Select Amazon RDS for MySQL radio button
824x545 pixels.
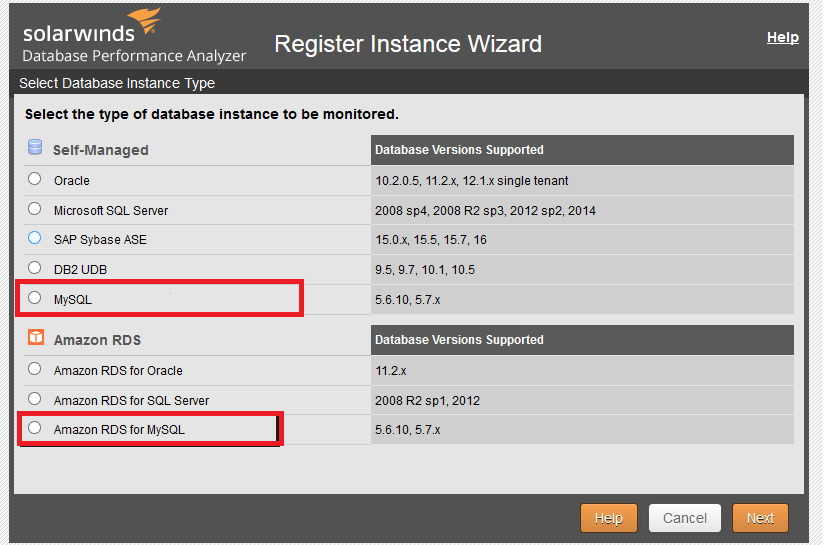[35, 428]
